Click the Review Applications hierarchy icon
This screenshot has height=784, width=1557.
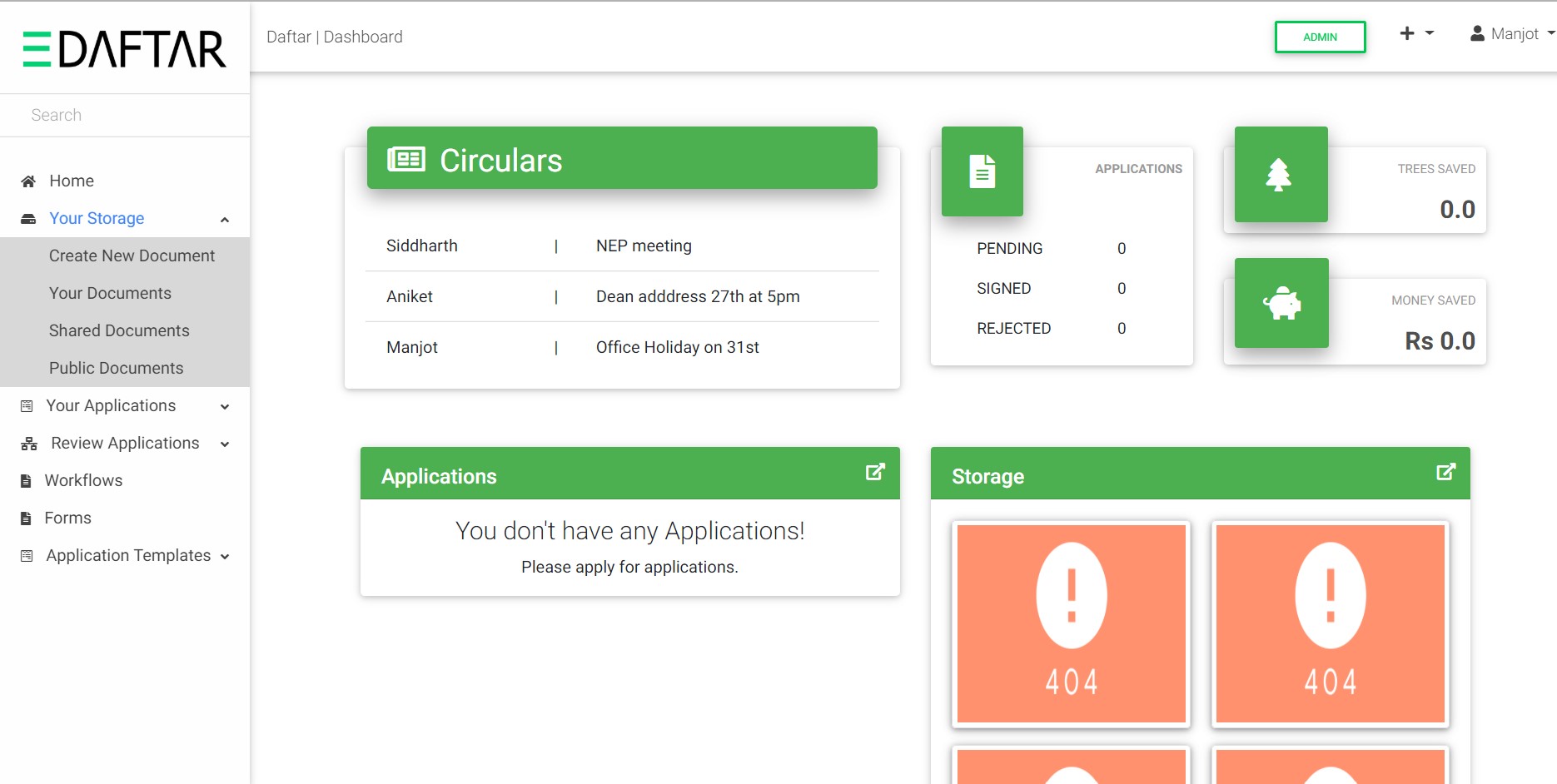[x=29, y=444]
